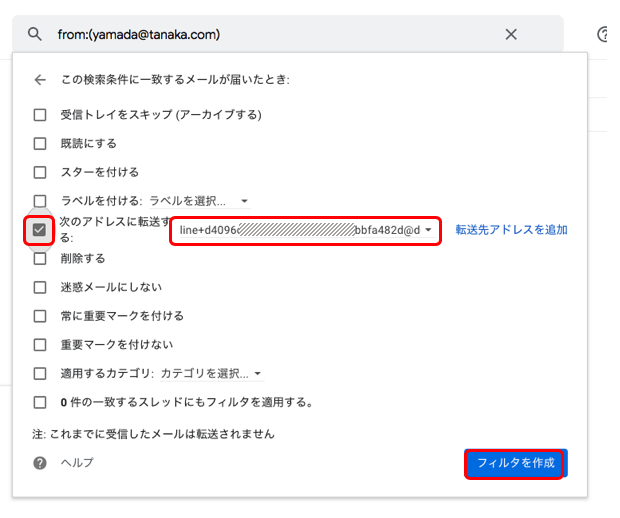This screenshot has width=620, height=518.
Task: Check the 削除する option
Action: click(x=40, y=259)
